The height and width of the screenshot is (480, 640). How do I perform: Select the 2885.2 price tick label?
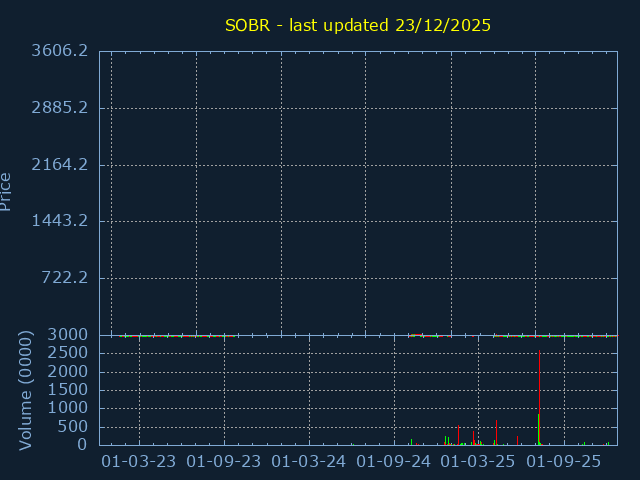[x=58, y=108]
